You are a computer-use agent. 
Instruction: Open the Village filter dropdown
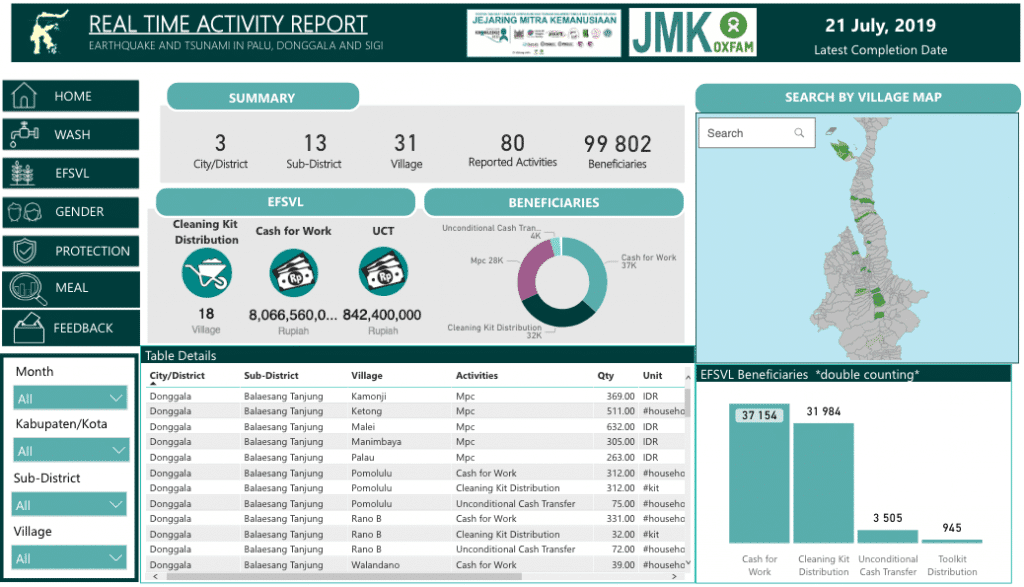point(69,558)
